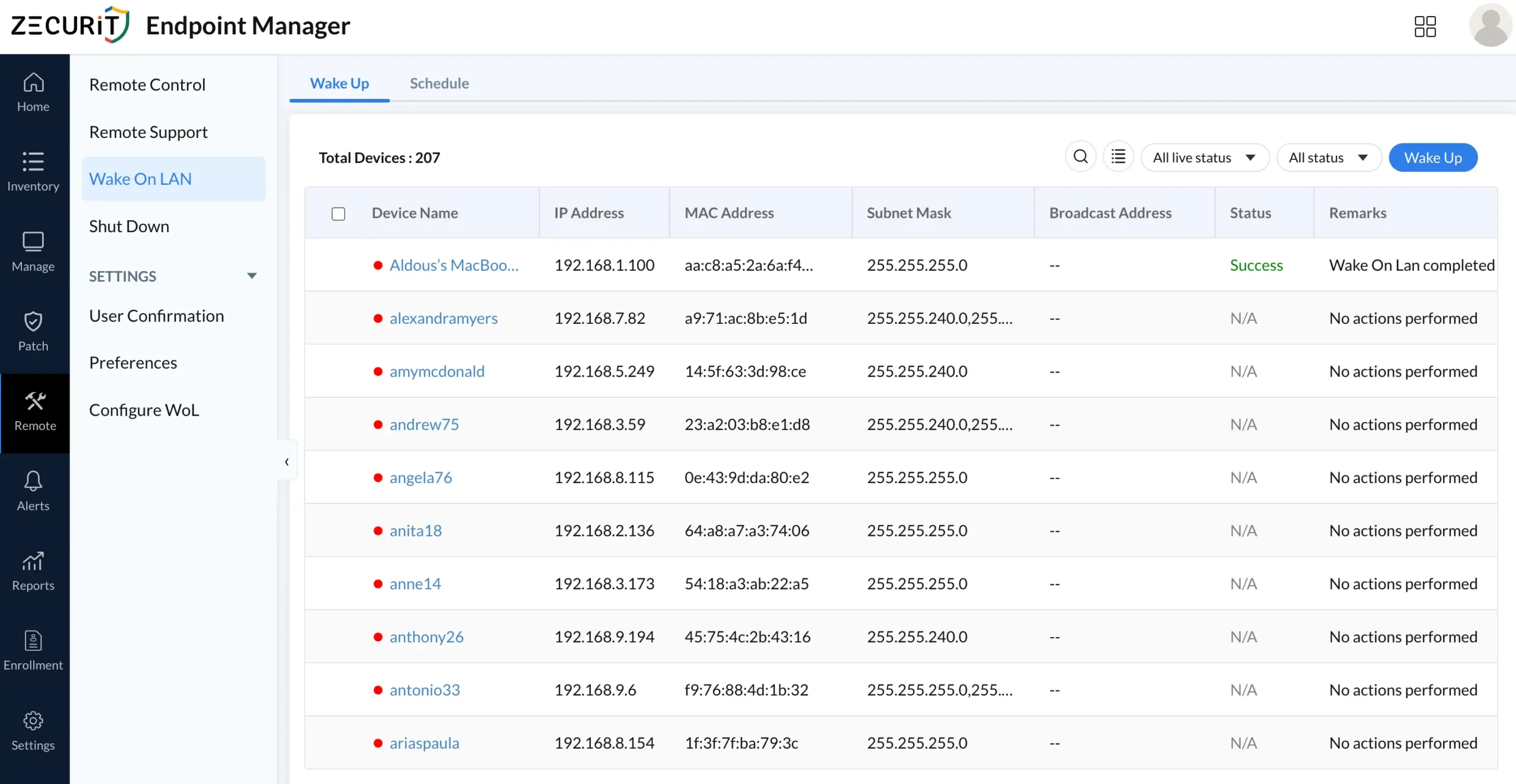Image resolution: width=1516 pixels, height=784 pixels.
Task: Click IP address 192.168.9.6
Action: [x=595, y=690]
